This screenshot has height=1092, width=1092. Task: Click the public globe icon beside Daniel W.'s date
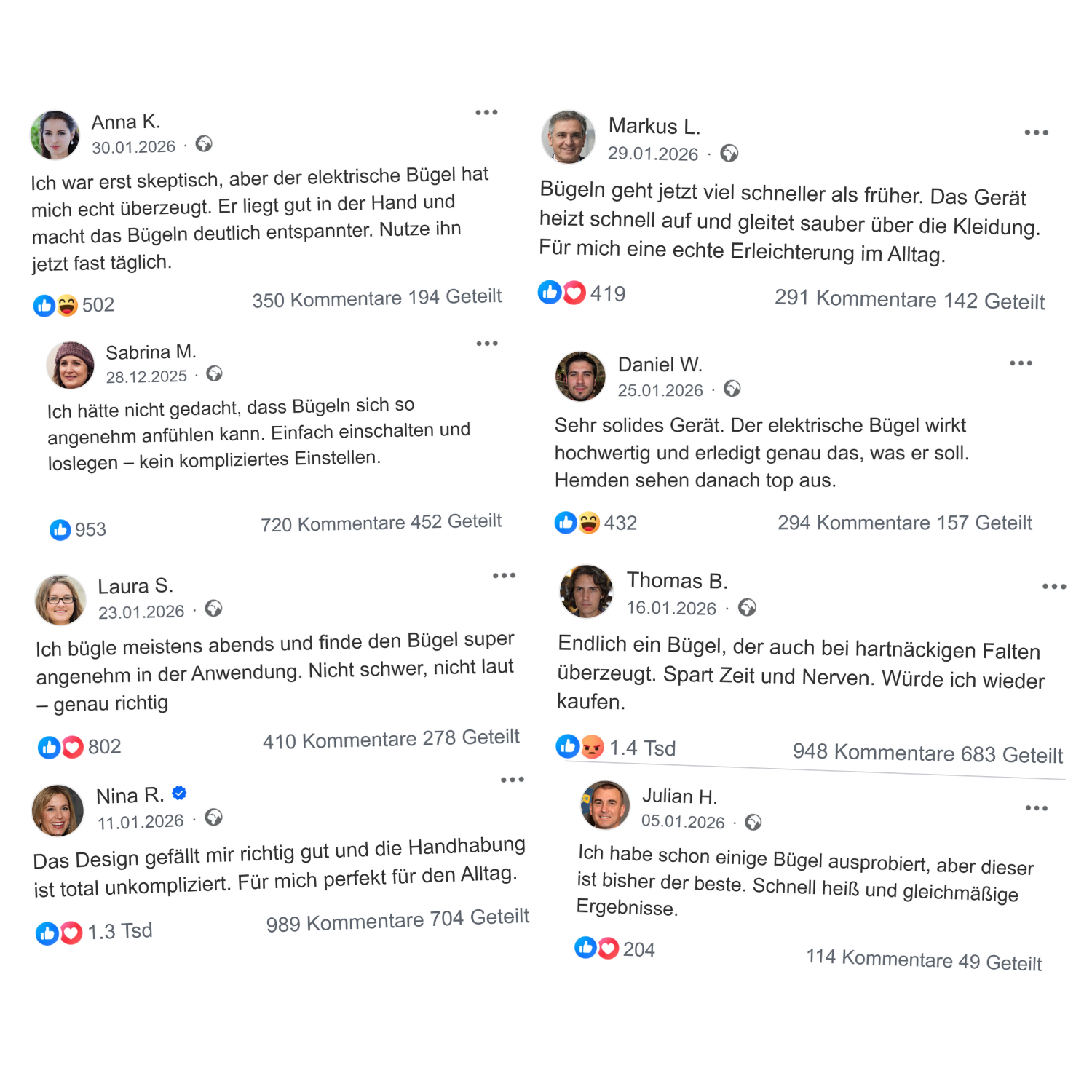coord(732,389)
